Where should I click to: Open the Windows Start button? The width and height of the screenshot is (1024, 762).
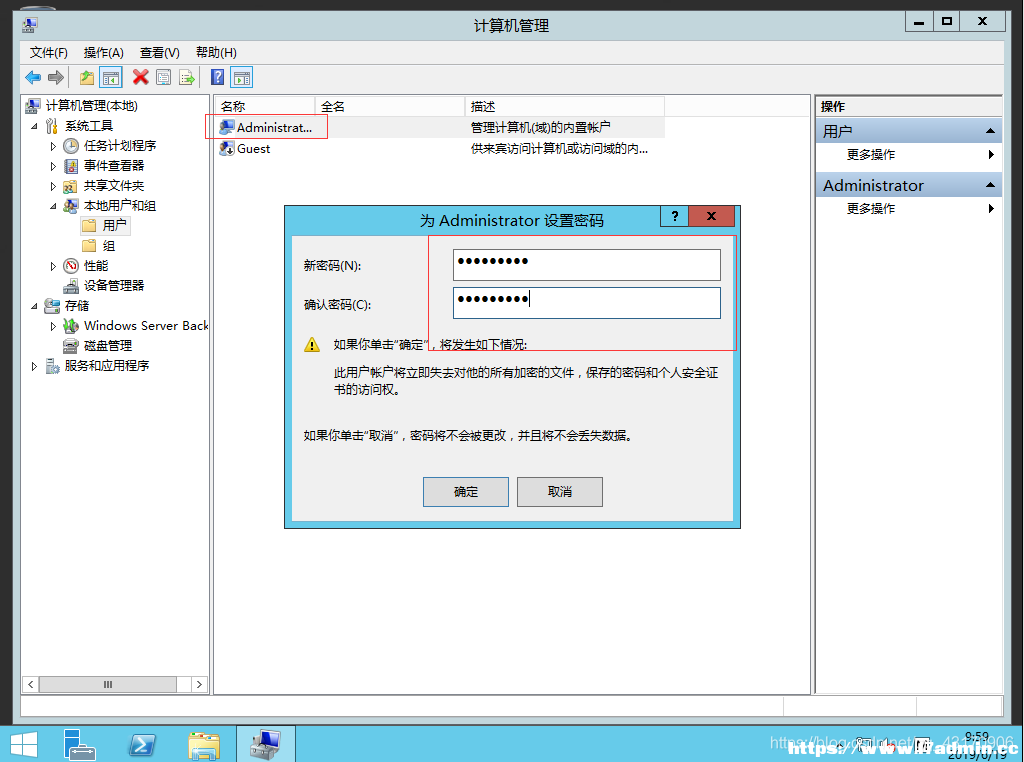click(x=24, y=744)
